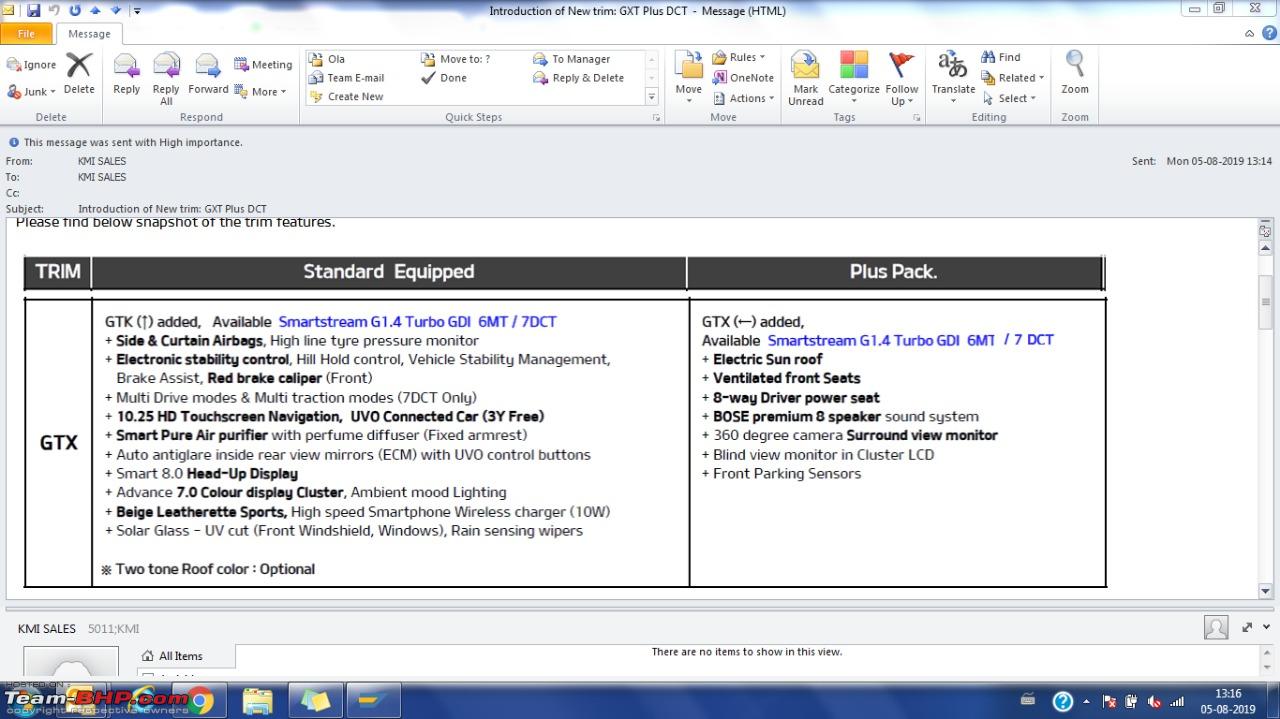
Task: Open the Select dropdown
Action: pos(1009,98)
